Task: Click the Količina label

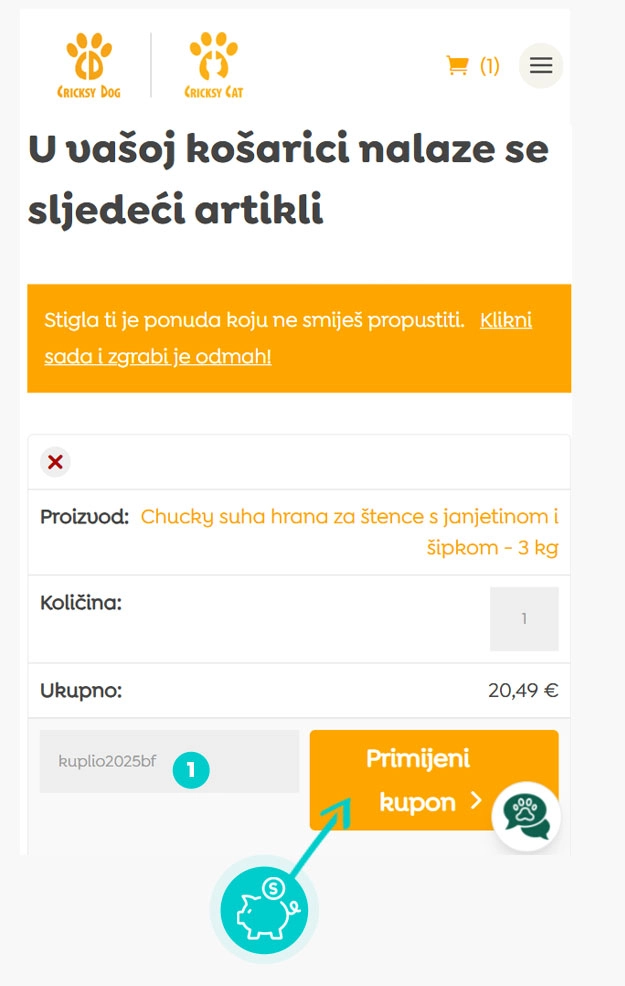Action: (x=81, y=603)
